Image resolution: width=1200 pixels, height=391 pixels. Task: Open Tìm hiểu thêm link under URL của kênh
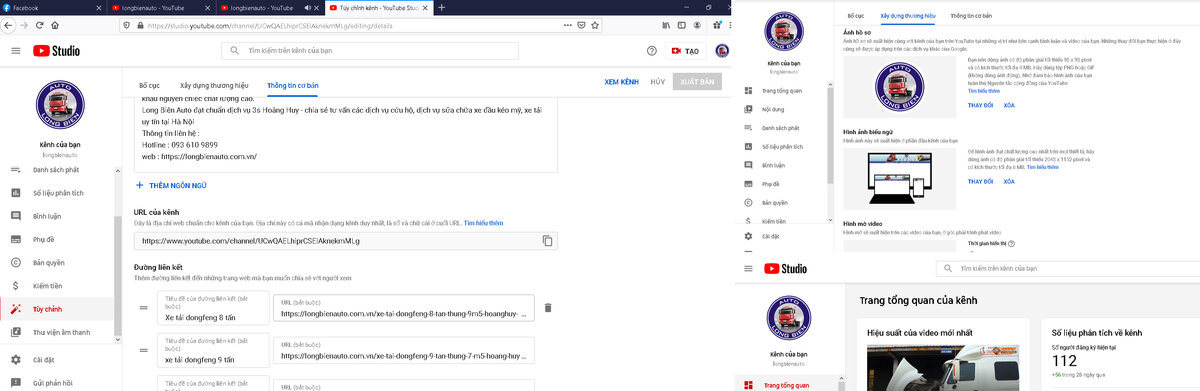point(483,224)
